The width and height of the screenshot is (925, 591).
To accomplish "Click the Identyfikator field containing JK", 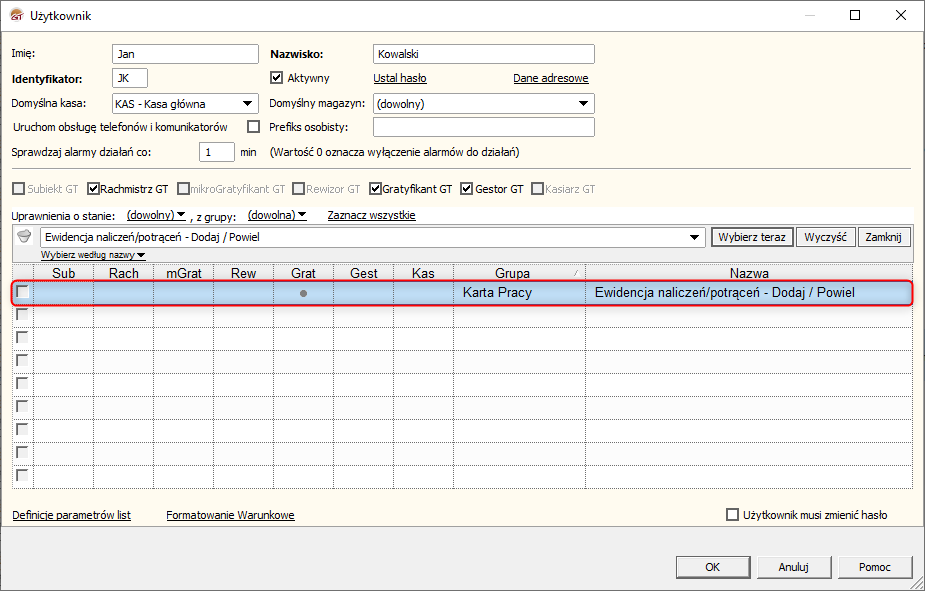I will point(130,78).
